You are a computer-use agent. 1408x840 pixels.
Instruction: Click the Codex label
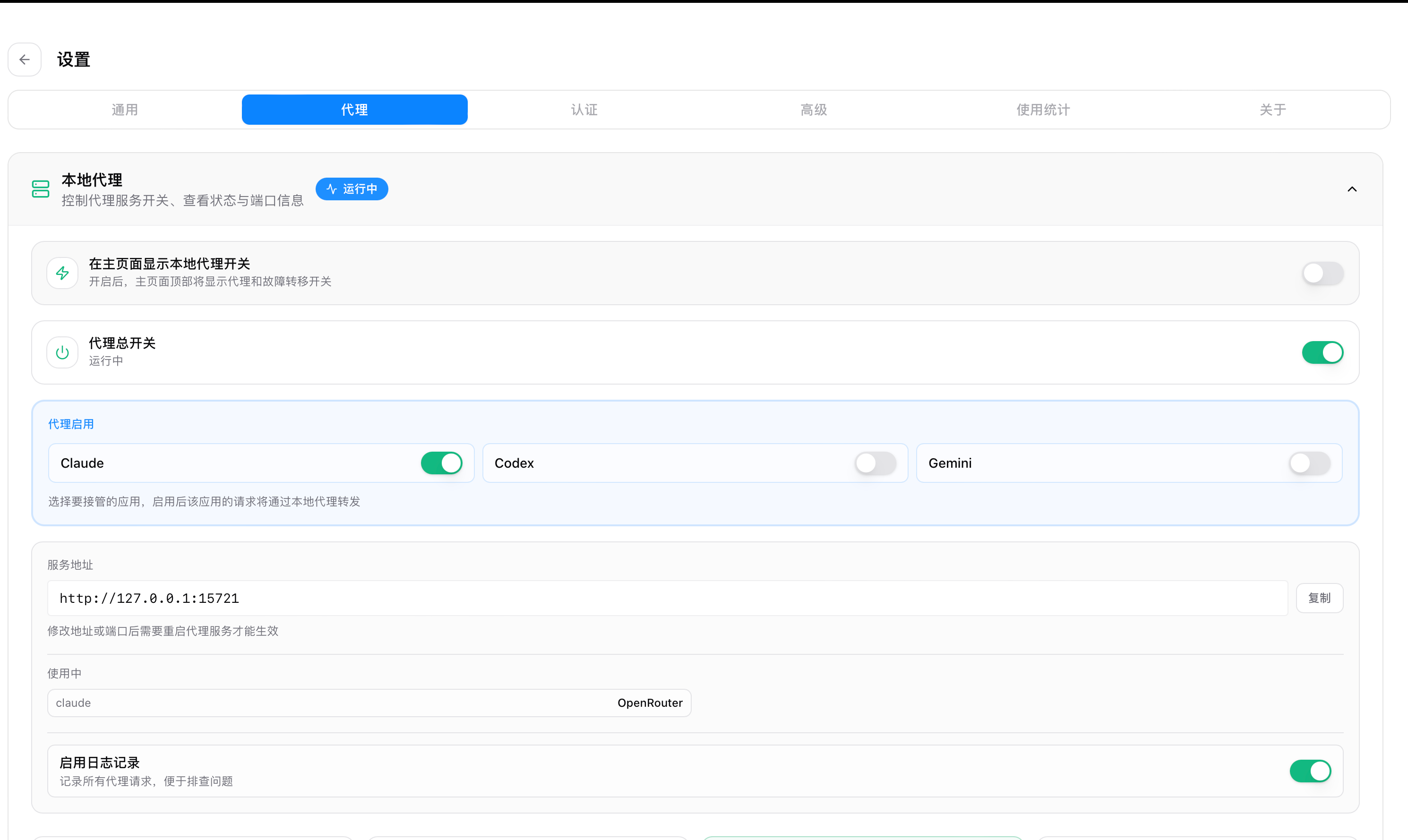515,463
